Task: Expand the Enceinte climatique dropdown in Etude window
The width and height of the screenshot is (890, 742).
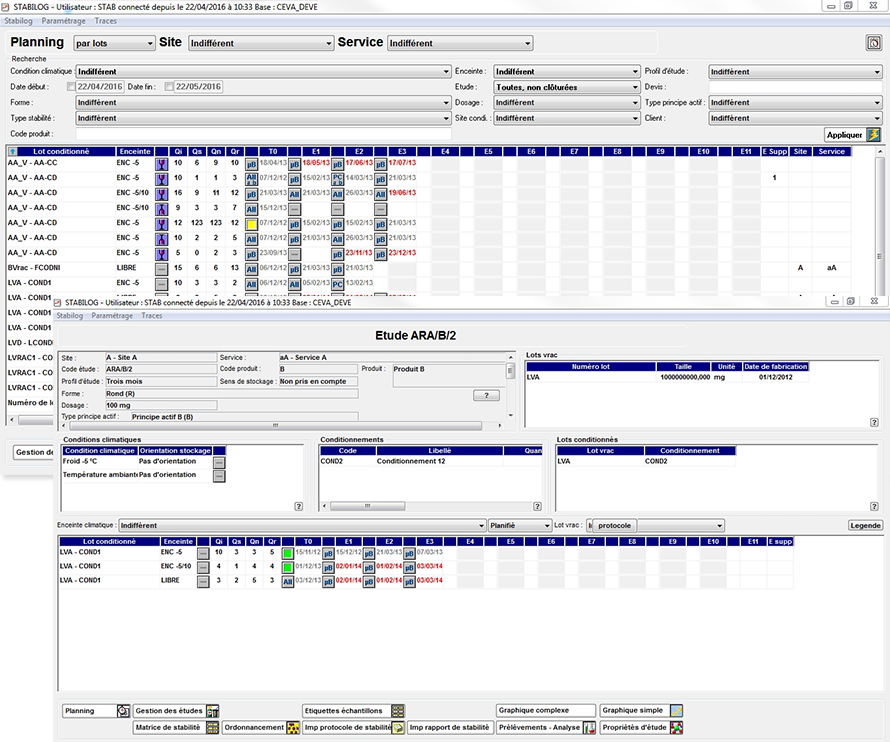Action: pos(302,526)
